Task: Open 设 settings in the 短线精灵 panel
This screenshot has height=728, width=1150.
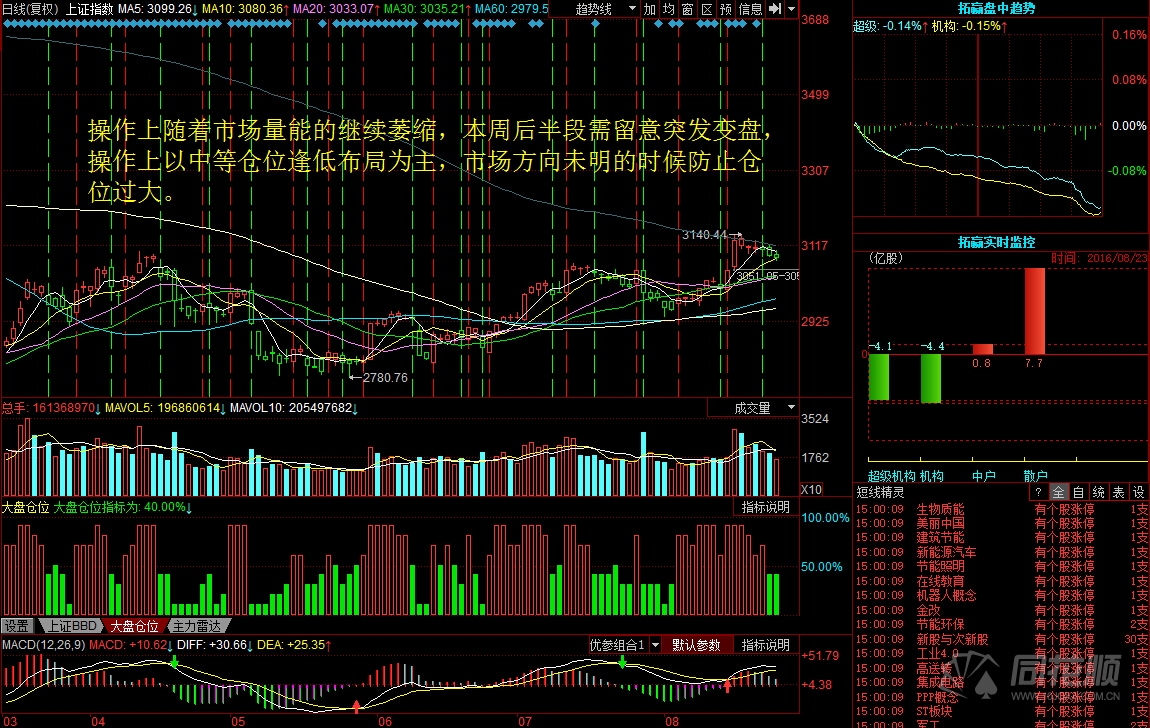Action: coord(1138,492)
